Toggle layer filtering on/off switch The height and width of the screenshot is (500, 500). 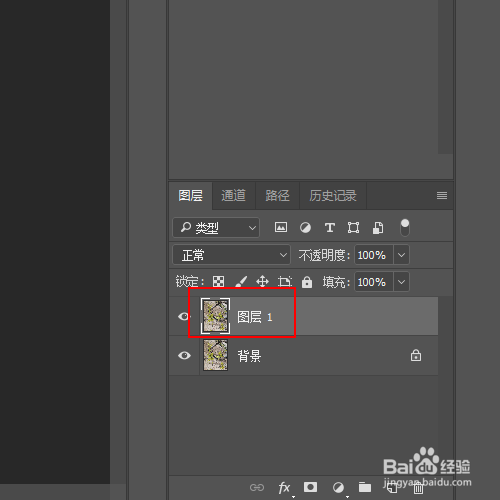(405, 227)
